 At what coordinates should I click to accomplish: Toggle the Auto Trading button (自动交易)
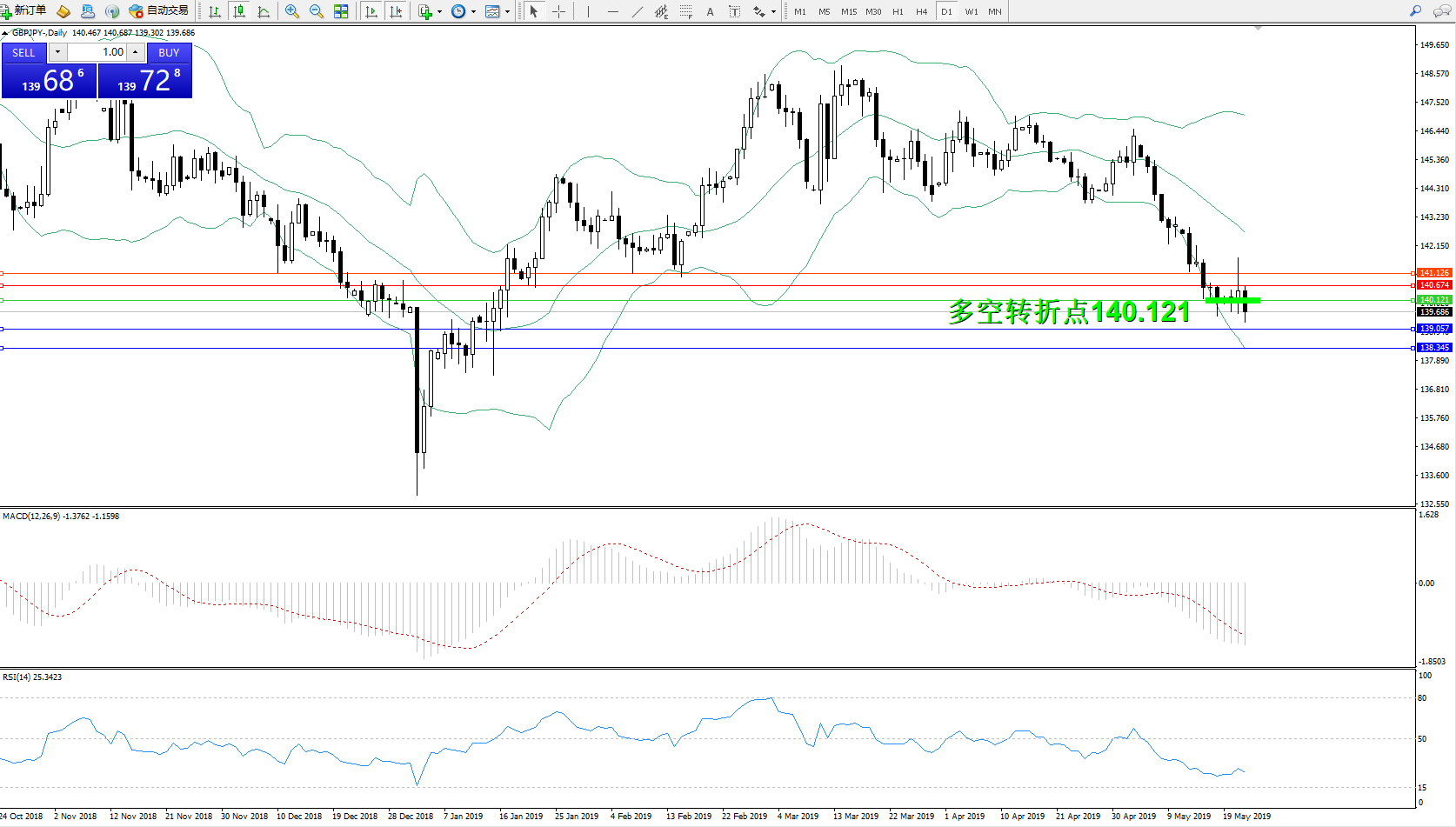point(158,11)
